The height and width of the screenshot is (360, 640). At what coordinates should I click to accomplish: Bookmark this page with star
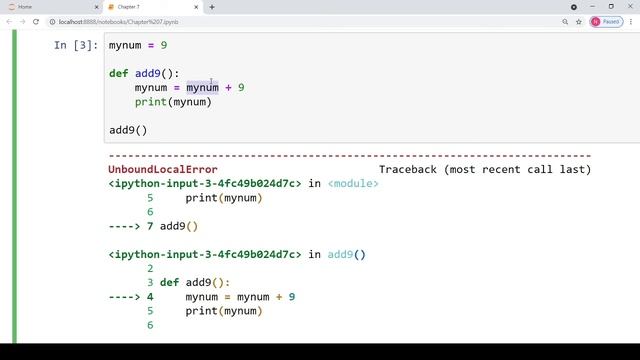tap(579, 22)
